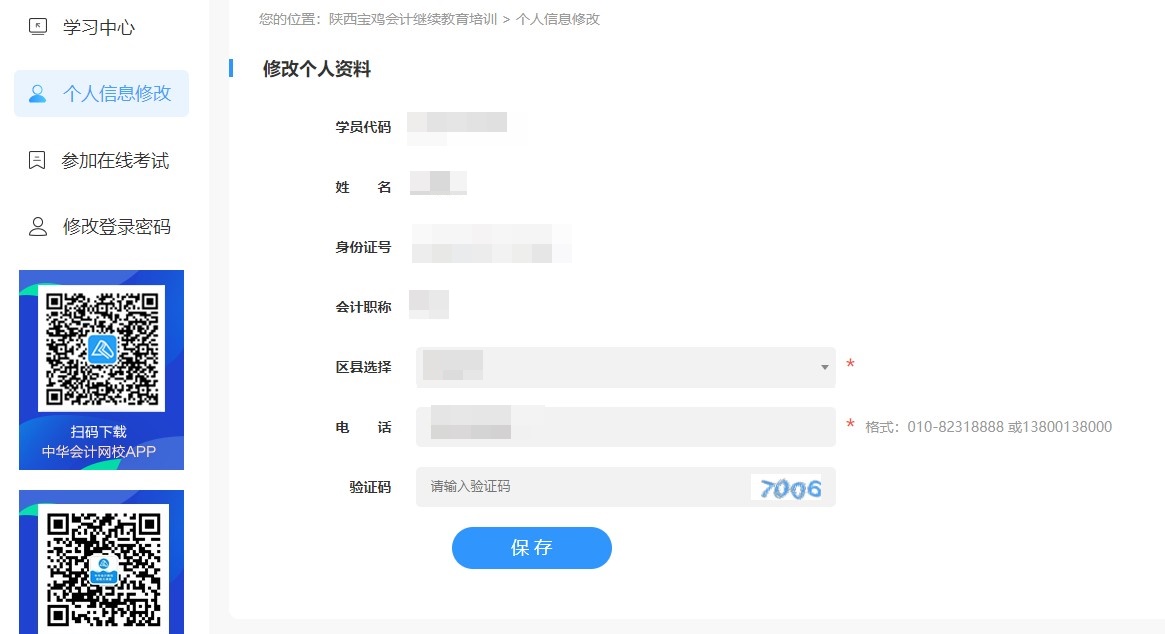Click the 修改登录密码 user icon
1165x634 pixels.
35,225
